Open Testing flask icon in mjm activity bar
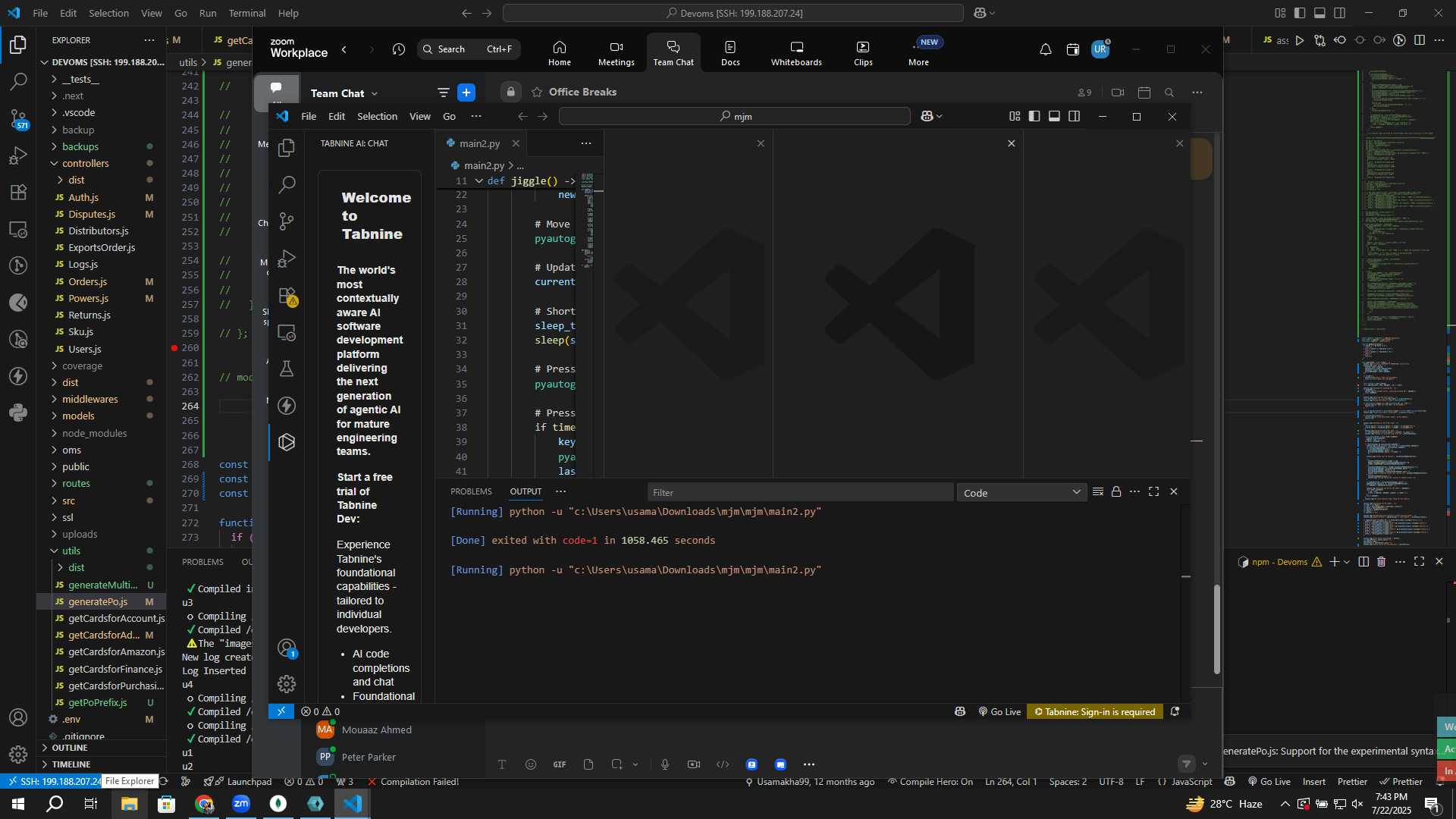This screenshot has height=819, width=1456. click(287, 369)
